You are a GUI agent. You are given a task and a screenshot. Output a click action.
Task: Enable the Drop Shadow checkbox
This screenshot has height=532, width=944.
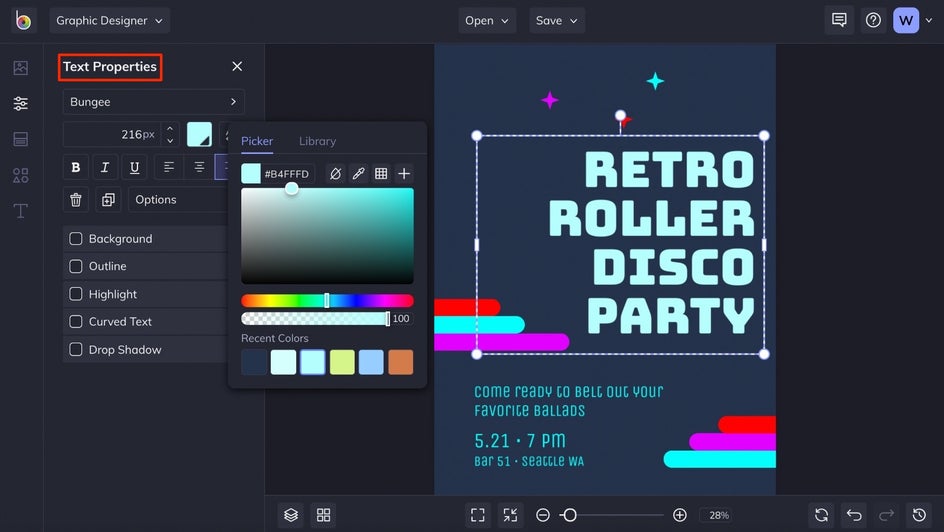(x=76, y=350)
